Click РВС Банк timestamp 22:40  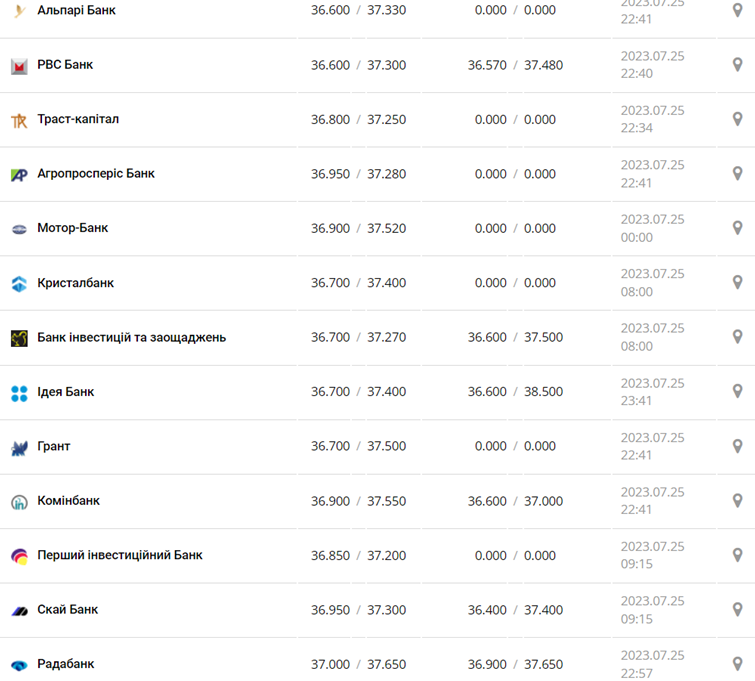point(637,73)
